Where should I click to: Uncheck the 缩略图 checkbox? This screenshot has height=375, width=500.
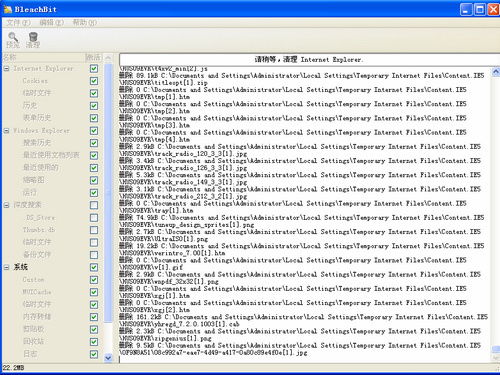(x=94, y=180)
